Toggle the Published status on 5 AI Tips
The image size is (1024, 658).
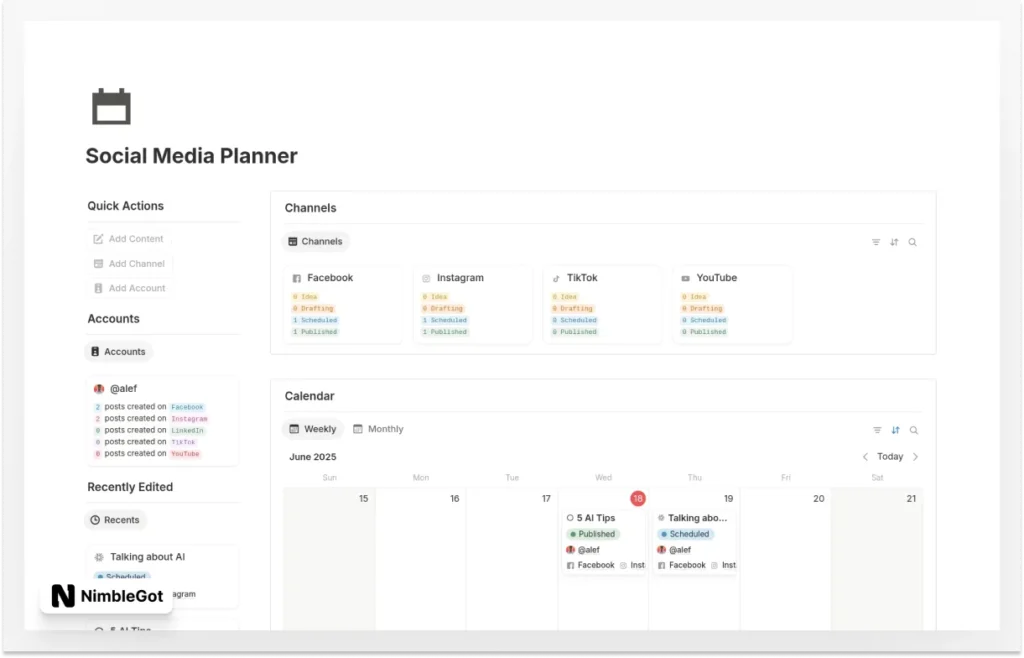592,534
